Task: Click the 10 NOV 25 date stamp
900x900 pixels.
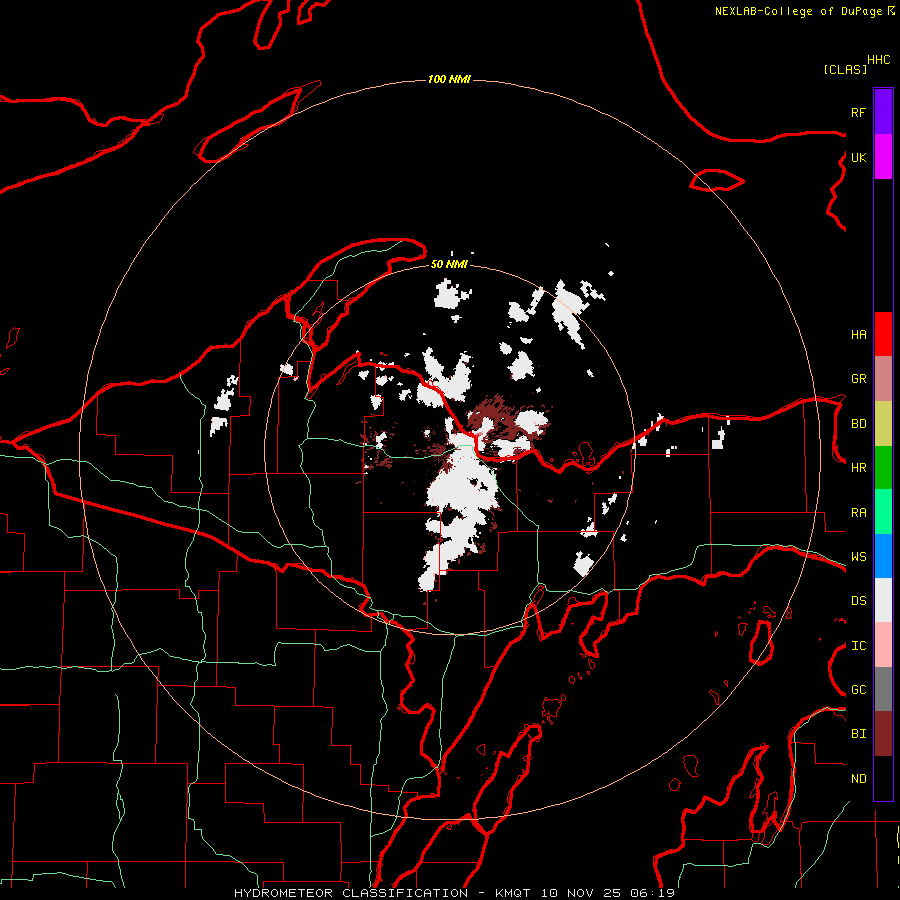Action: pyautogui.click(x=581, y=893)
